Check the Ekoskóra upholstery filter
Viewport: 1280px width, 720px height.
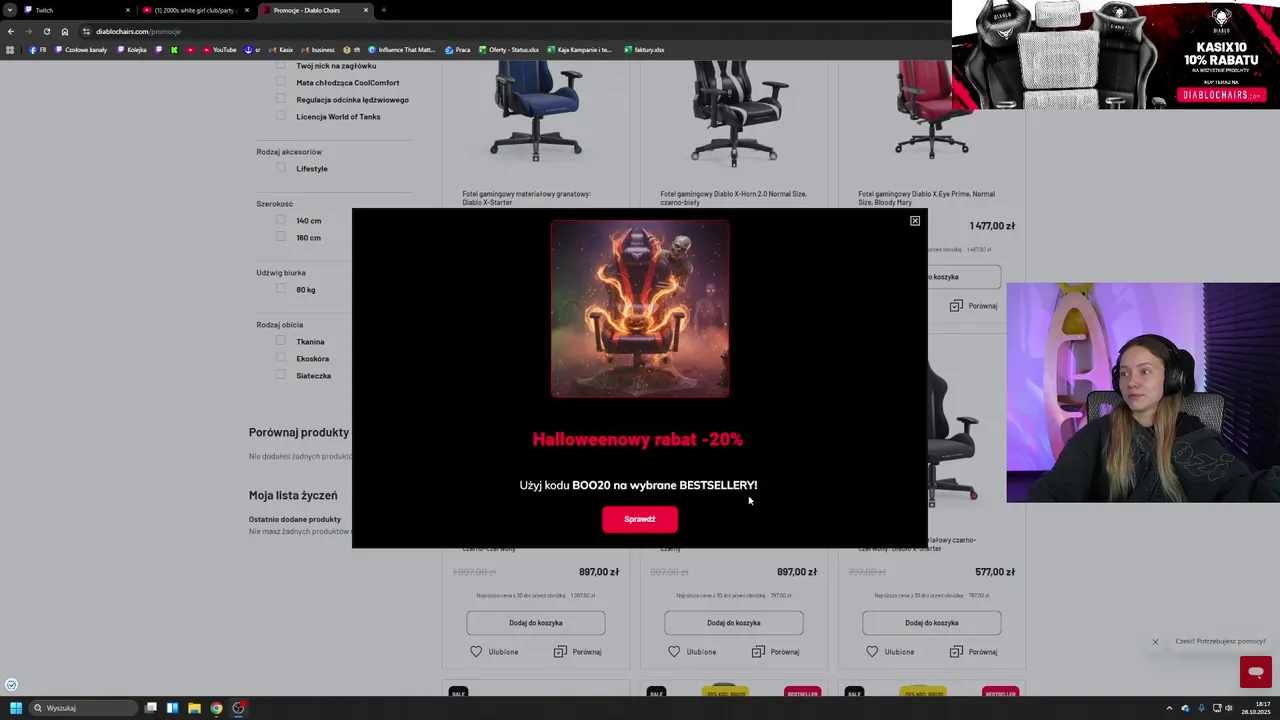(x=281, y=358)
